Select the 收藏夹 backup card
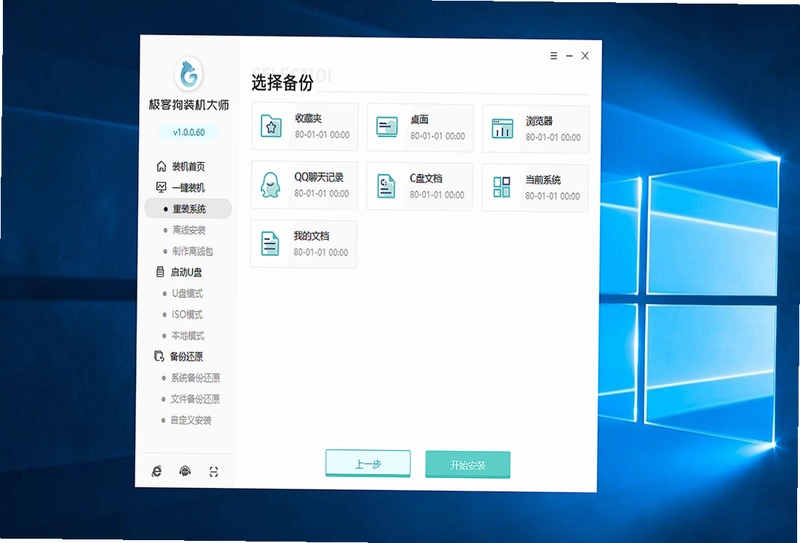 (x=305, y=127)
